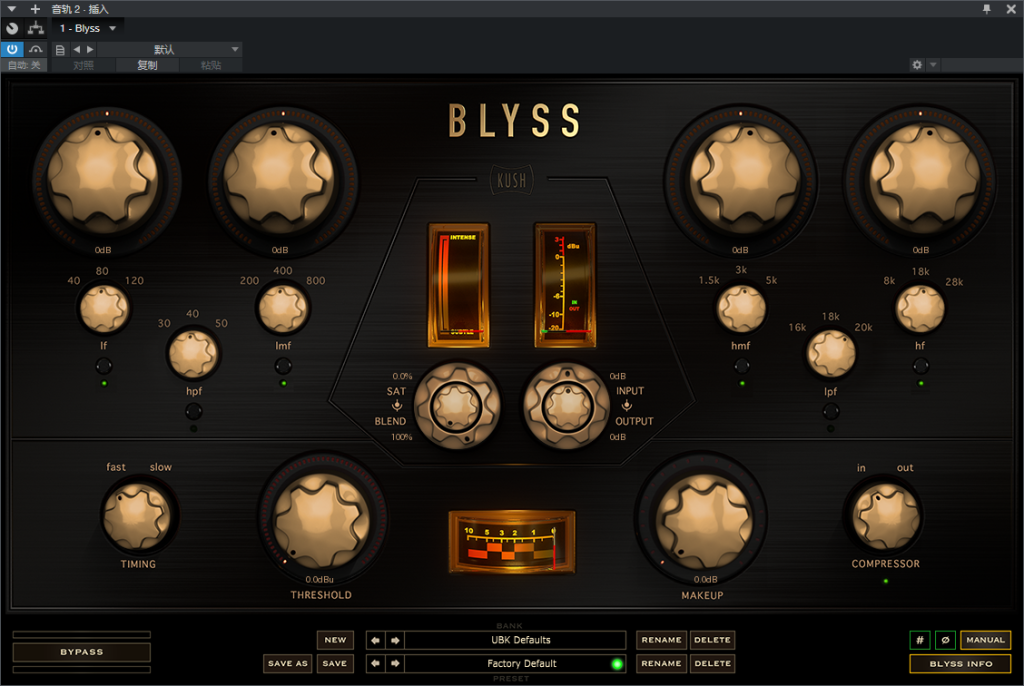Viewport: 1024px width, 686px height.
Task: Click the SAVE preset button
Action: 335,664
